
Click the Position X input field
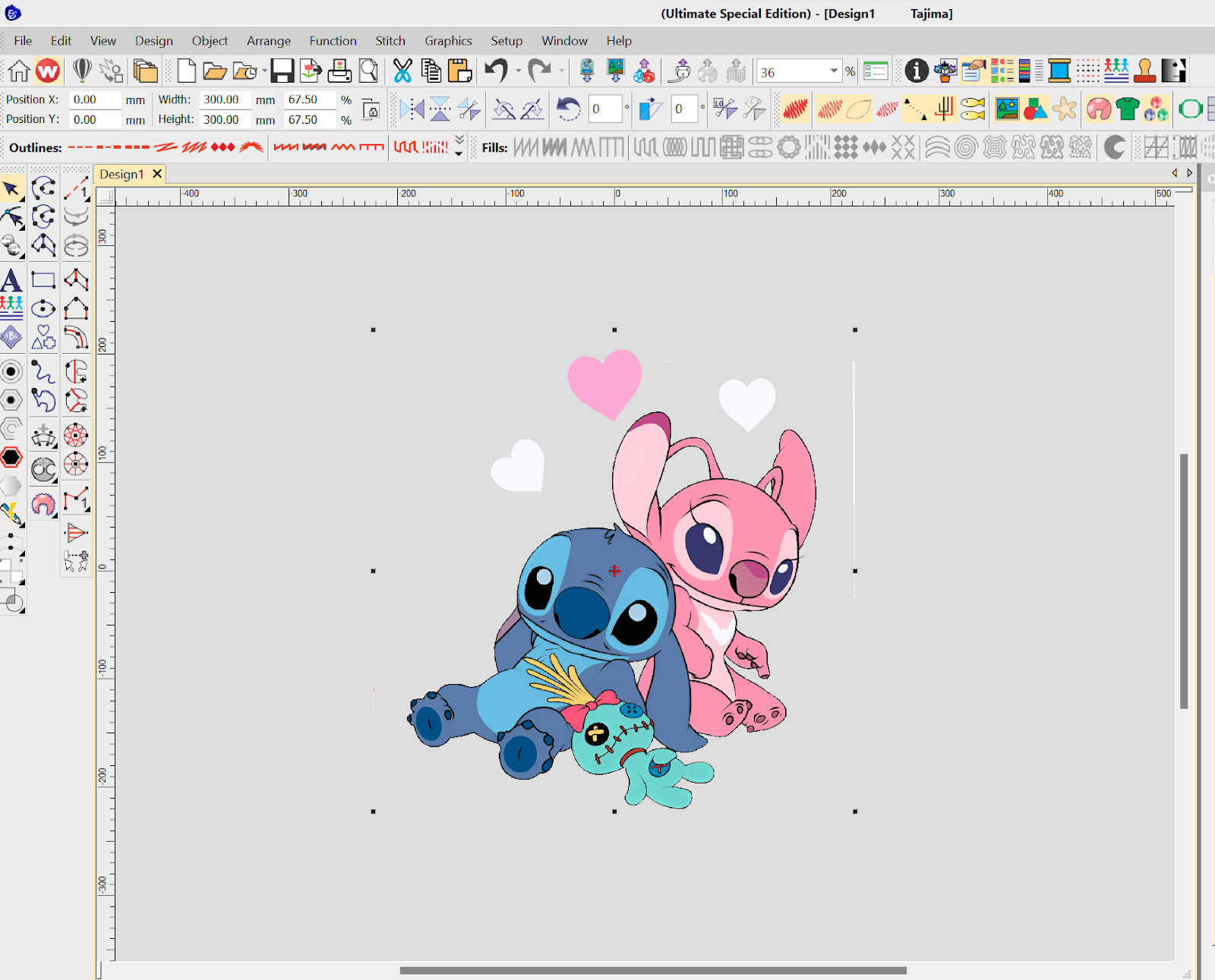pyautogui.click(x=95, y=99)
